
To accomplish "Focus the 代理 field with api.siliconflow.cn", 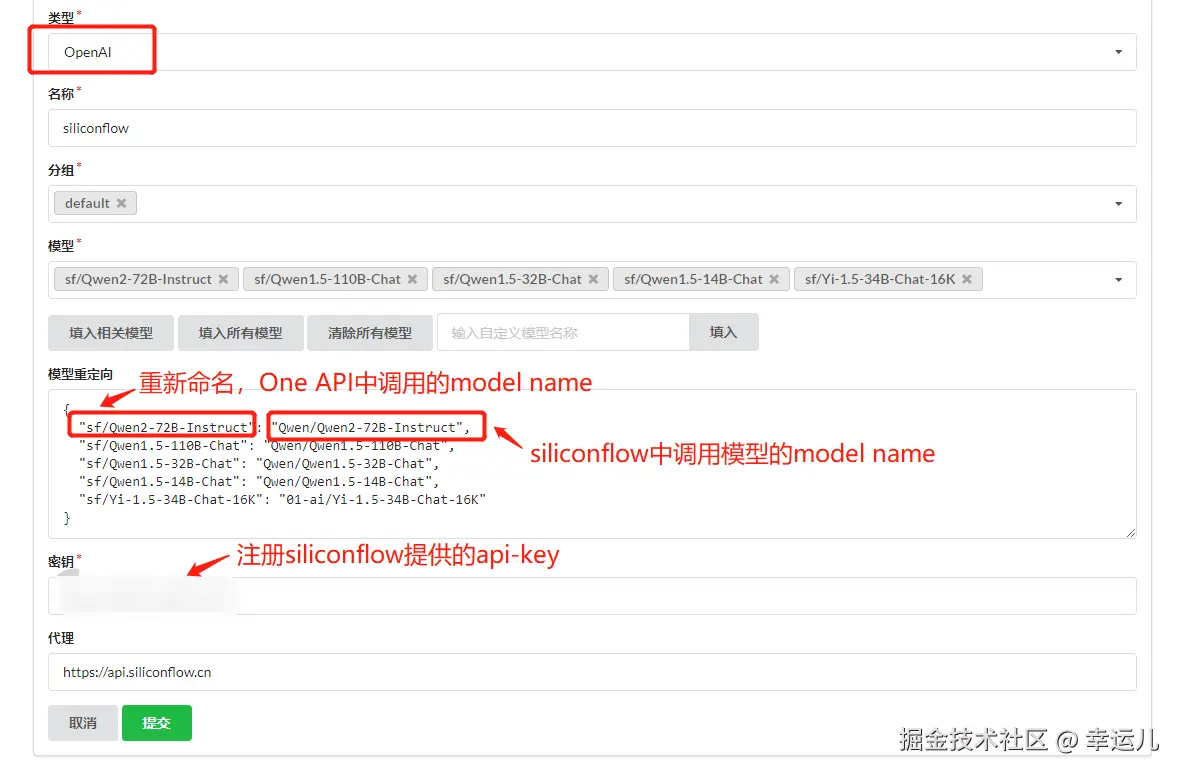I will pyautogui.click(x=592, y=672).
